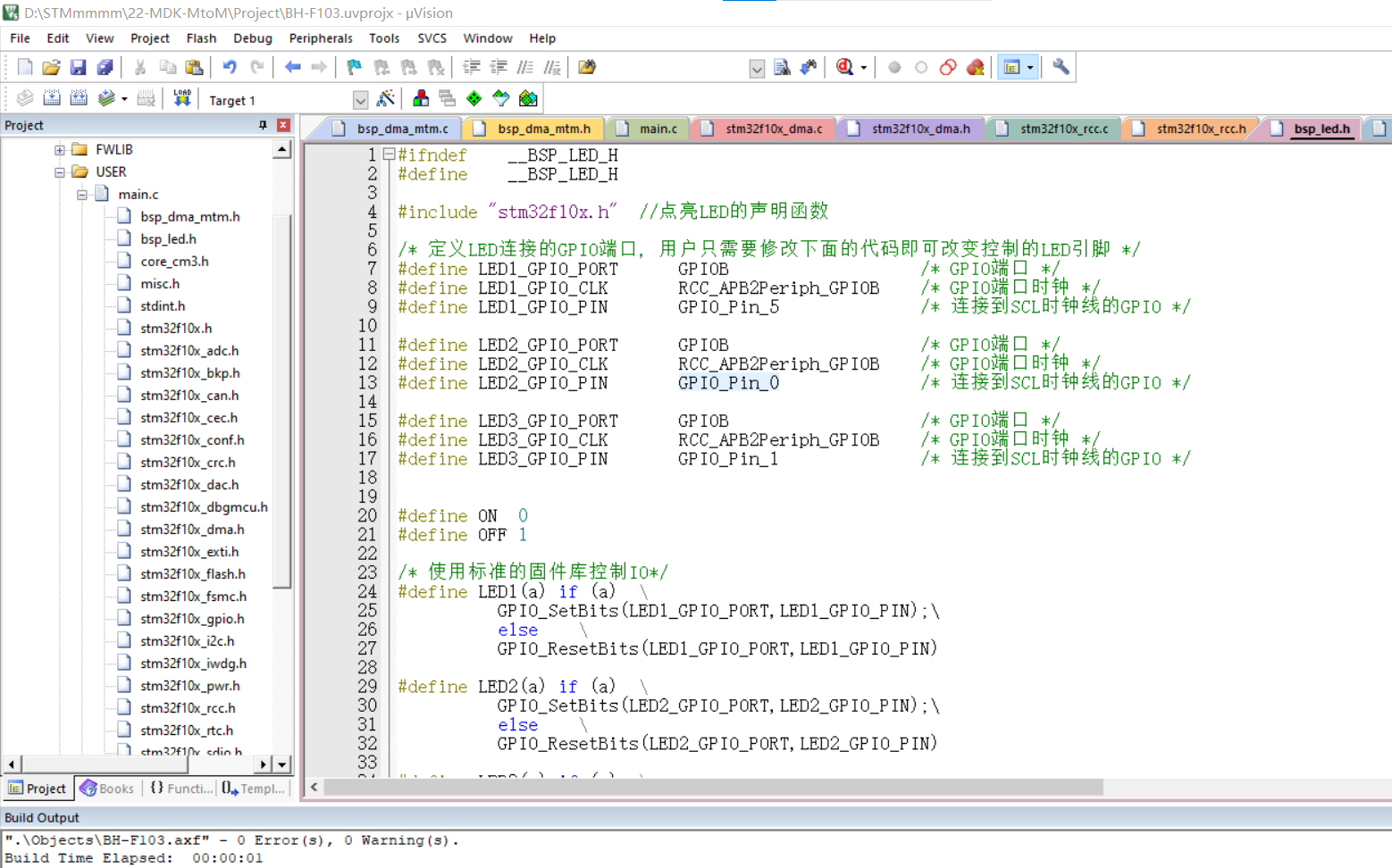
Task: Click the Build Output panel title
Action: tap(42, 817)
